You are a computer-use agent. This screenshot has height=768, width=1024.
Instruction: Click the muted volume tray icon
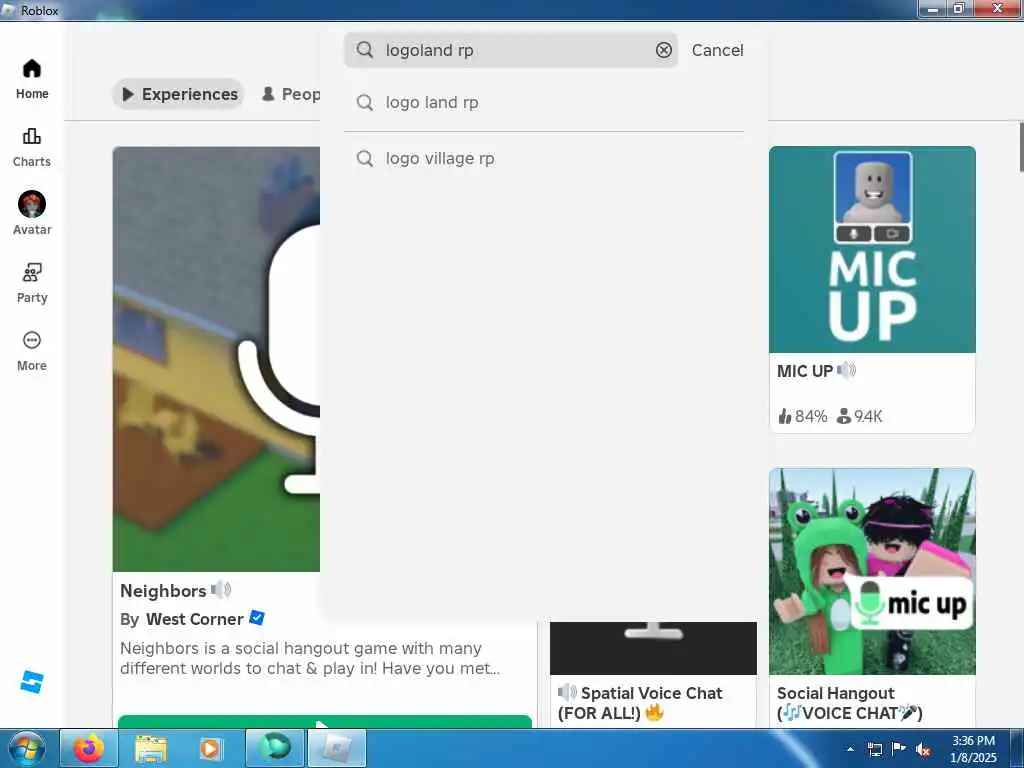pos(923,749)
